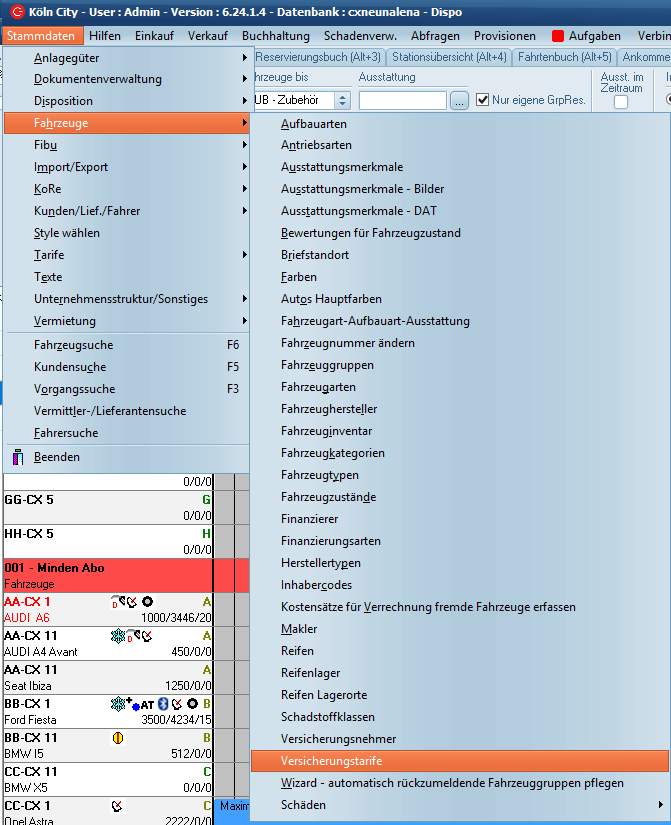This screenshot has height=825, width=671.
Task: Click the Bluetooth icon on Ford Fiesta row
Action: click(x=163, y=704)
